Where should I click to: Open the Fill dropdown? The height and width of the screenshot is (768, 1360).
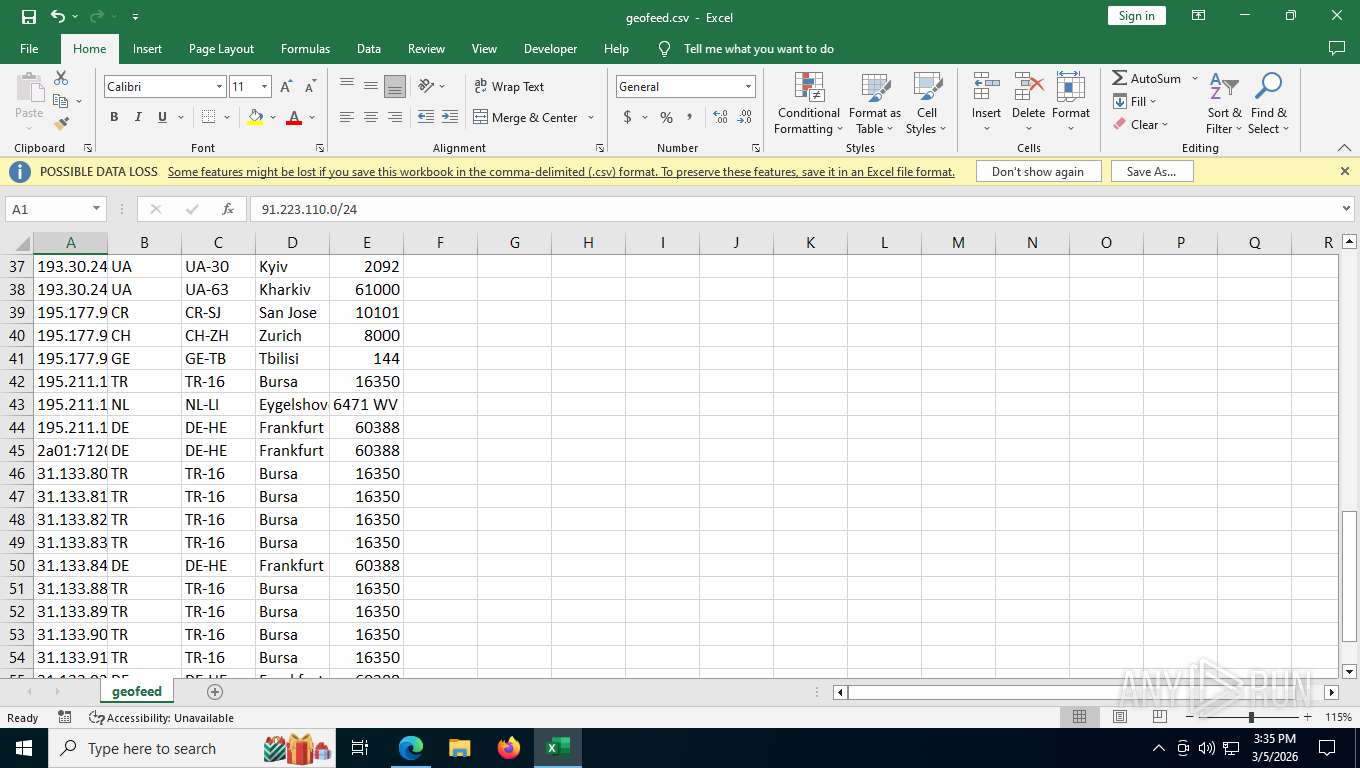1134,101
